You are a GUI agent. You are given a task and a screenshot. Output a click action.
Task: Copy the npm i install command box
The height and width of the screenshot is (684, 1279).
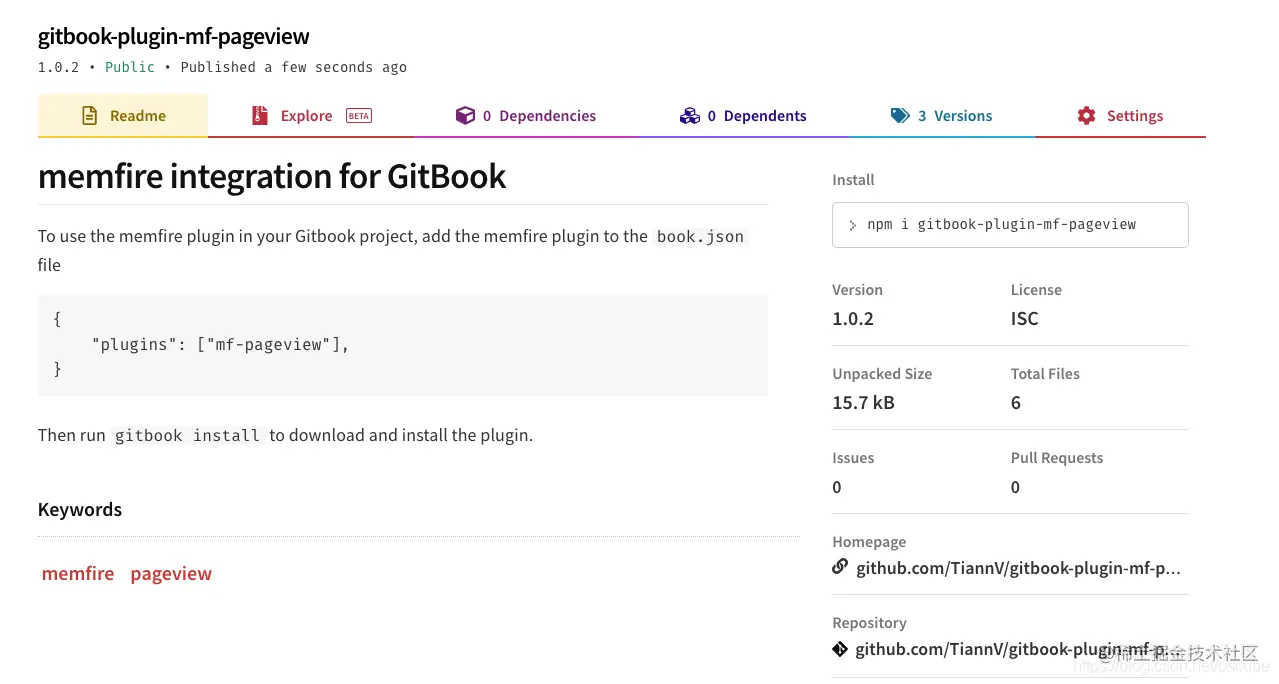pyautogui.click(x=1010, y=225)
